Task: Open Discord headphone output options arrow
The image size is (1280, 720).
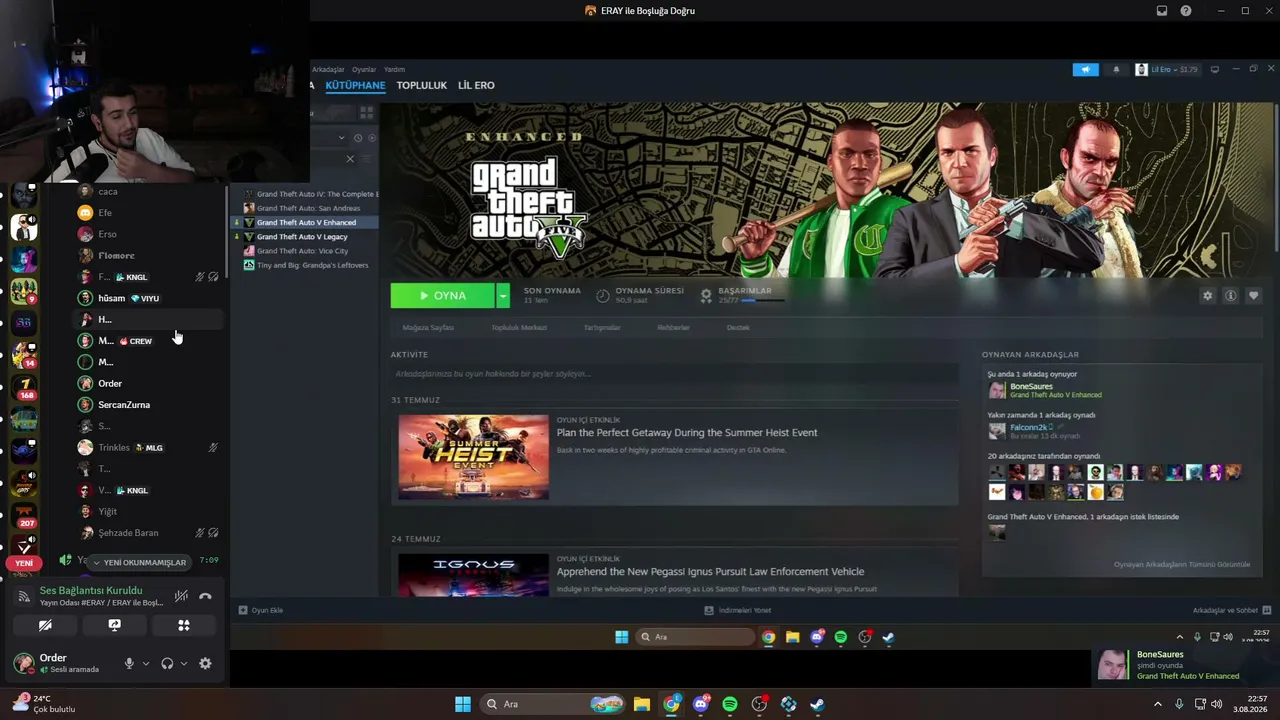Action: click(184, 663)
